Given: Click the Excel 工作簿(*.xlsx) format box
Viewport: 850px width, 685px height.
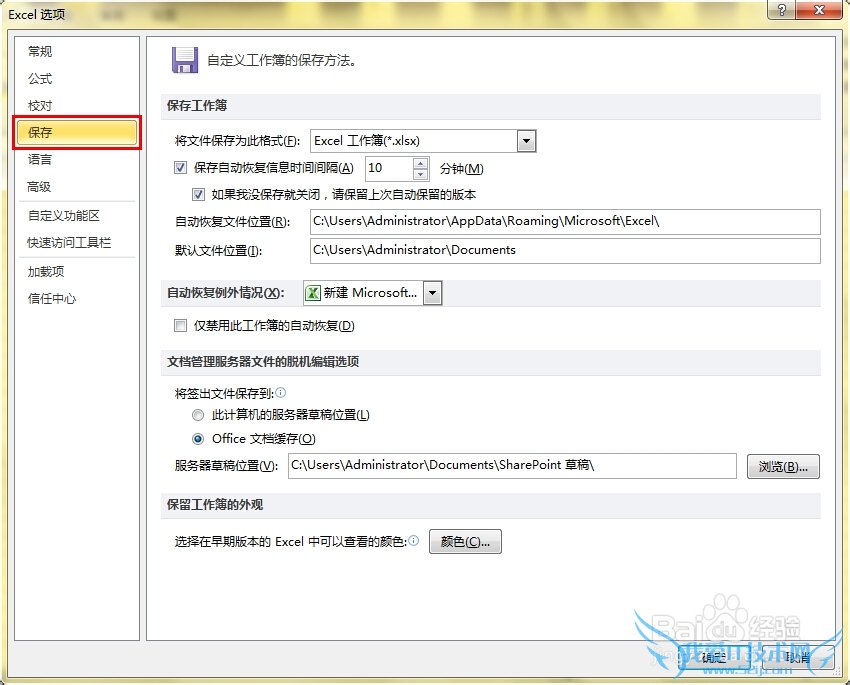Looking at the screenshot, I should pos(414,141).
